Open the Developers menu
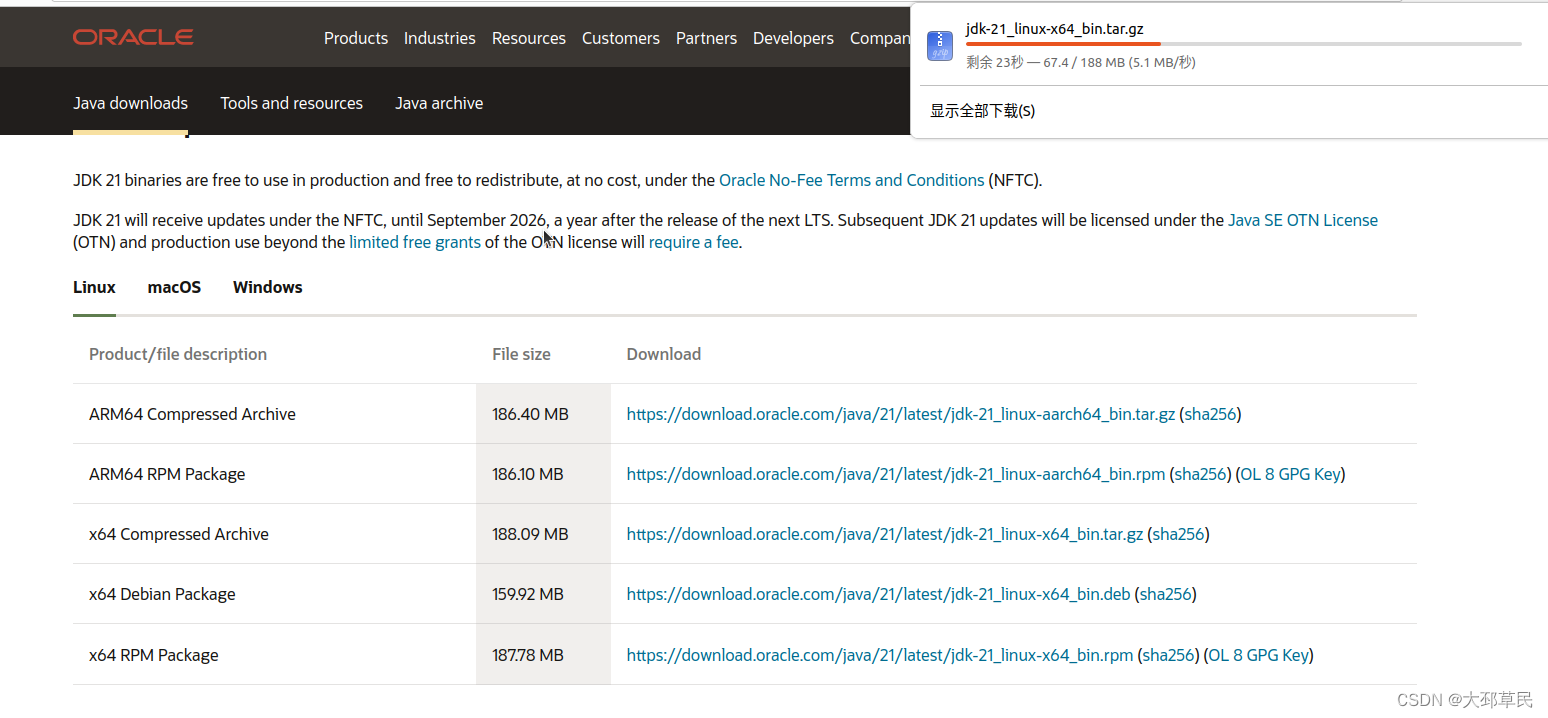The image size is (1548, 718). (793, 38)
